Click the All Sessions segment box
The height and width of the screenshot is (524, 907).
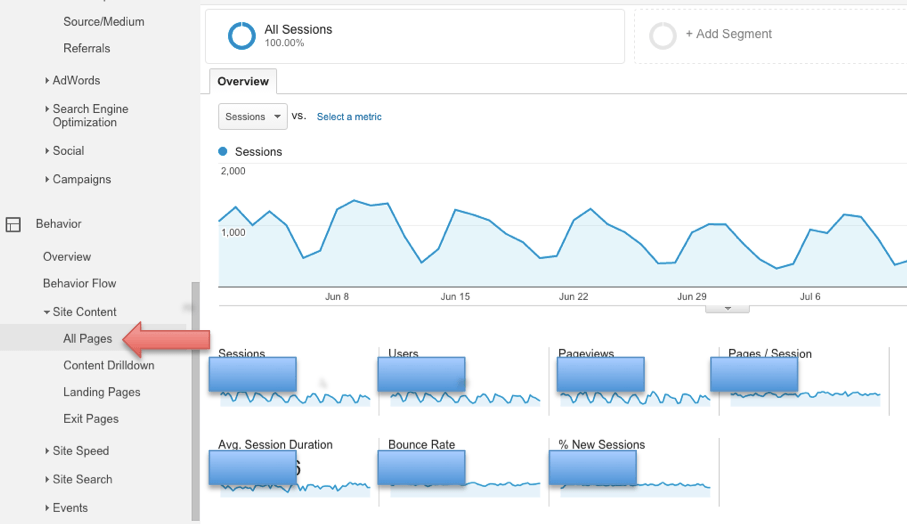(x=415, y=36)
